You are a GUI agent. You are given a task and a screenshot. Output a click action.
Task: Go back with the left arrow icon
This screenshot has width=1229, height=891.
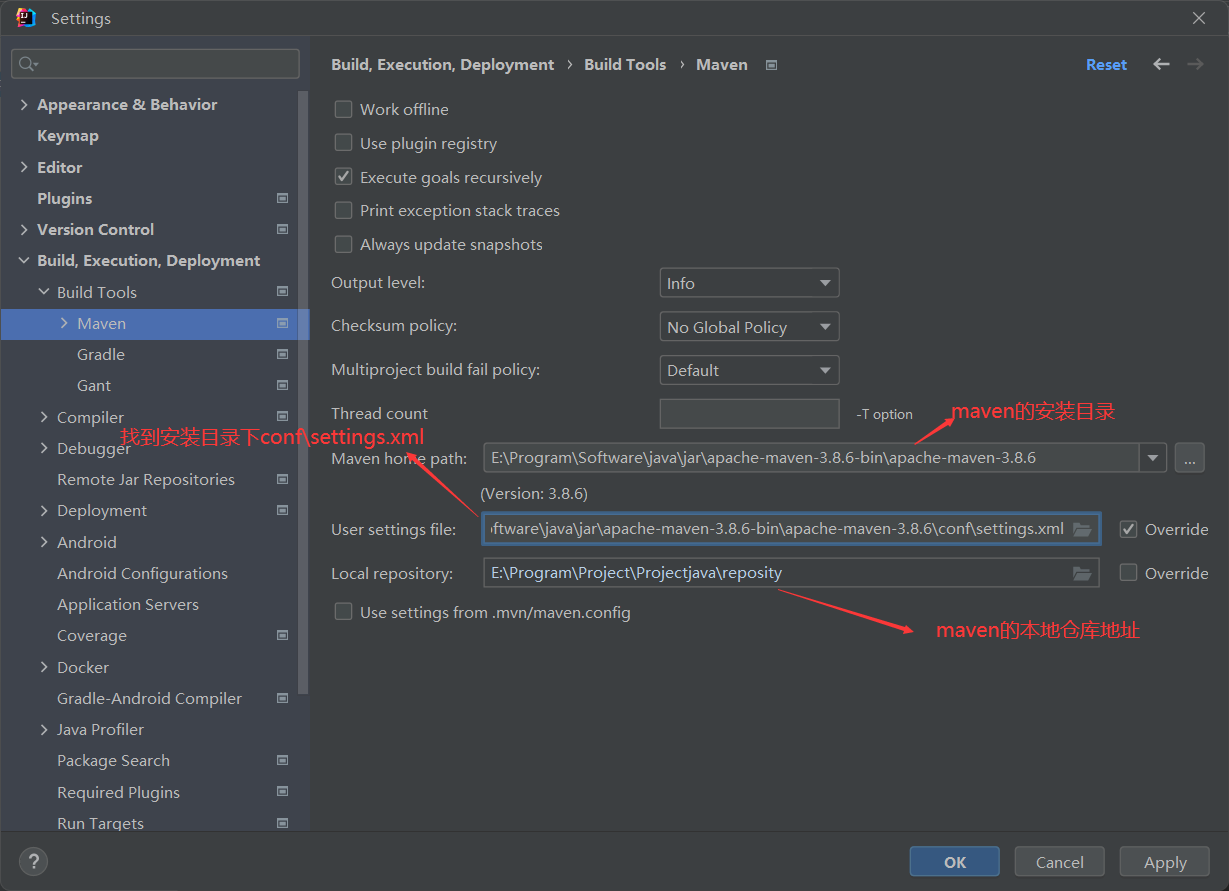[x=1161, y=64]
